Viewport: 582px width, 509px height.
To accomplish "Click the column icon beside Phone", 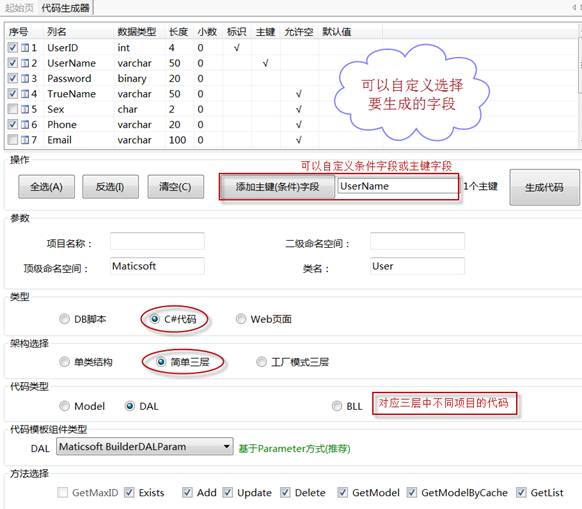I will tap(25, 124).
